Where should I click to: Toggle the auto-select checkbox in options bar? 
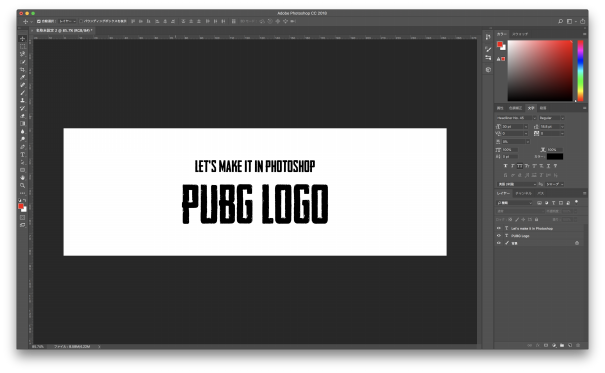click(x=39, y=21)
